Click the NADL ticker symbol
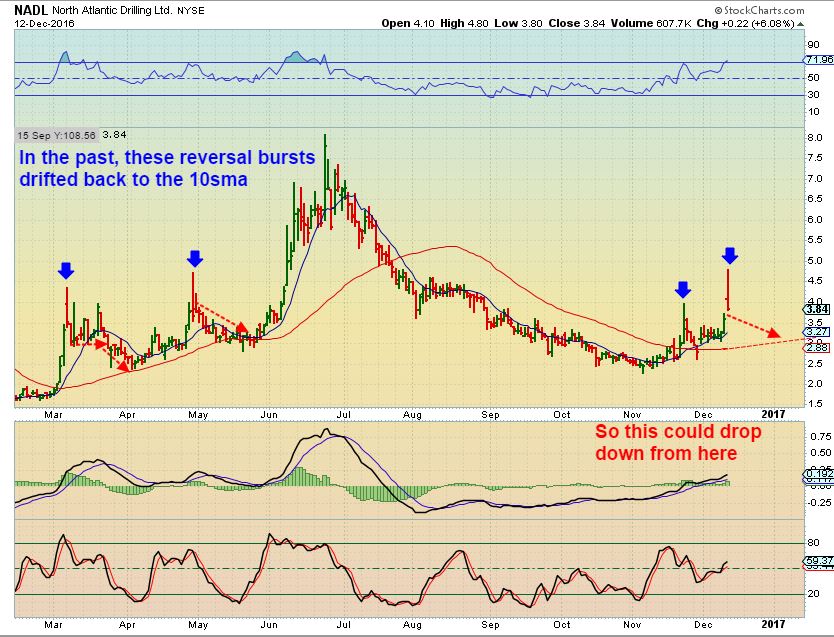 pos(31,10)
